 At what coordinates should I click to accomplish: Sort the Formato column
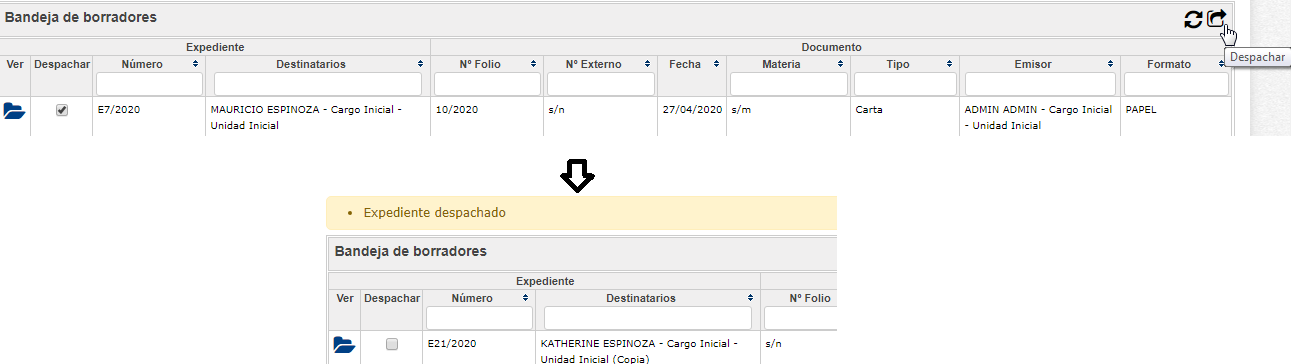pyautogui.click(x=1222, y=64)
